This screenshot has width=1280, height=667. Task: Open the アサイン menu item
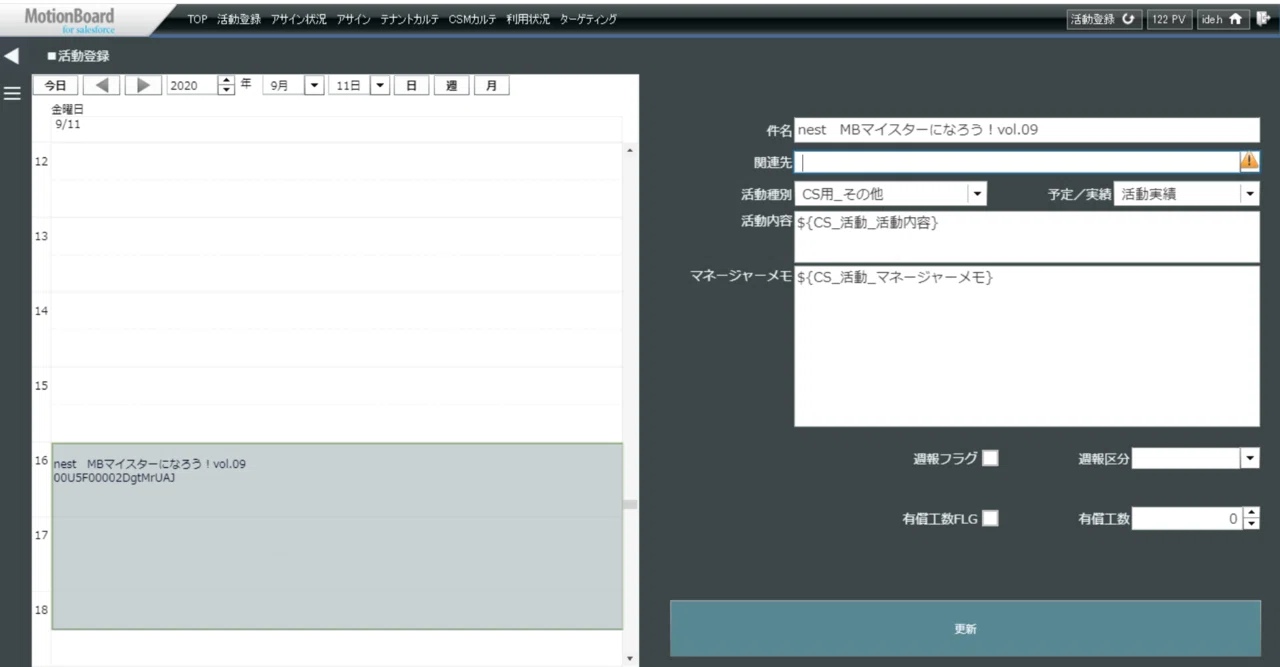(355, 19)
